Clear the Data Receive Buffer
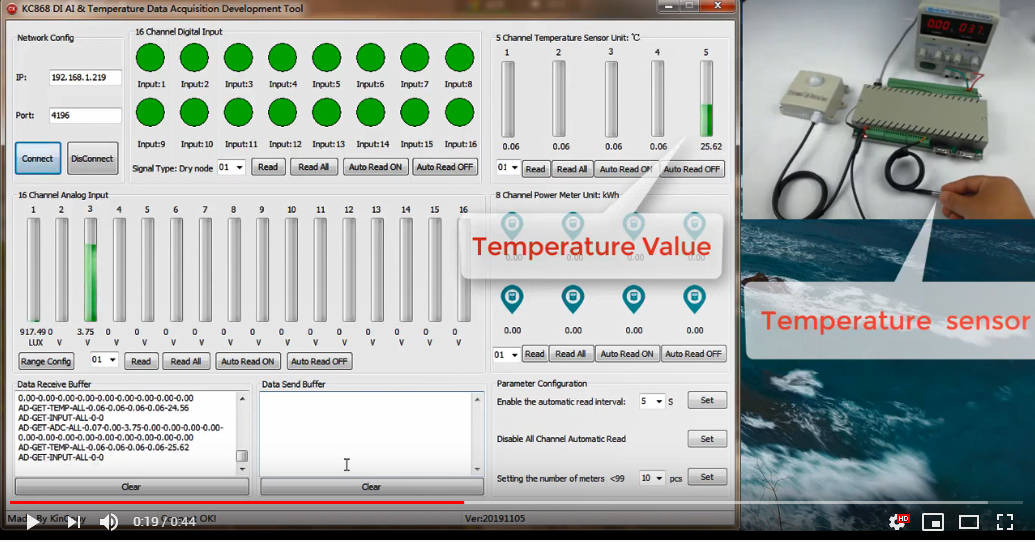The width and height of the screenshot is (1035, 542). point(131,487)
